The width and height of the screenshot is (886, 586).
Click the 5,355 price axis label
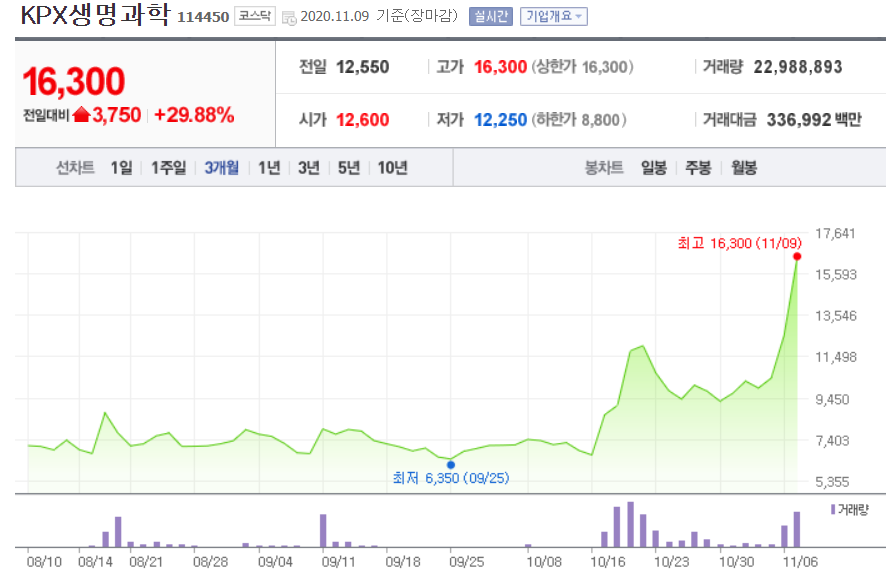[x=832, y=482]
